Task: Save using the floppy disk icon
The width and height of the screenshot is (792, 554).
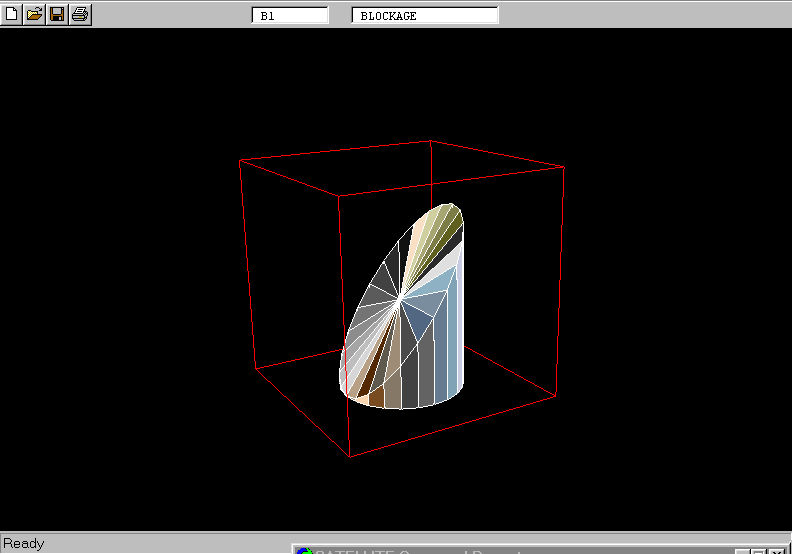Action: coord(57,14)
